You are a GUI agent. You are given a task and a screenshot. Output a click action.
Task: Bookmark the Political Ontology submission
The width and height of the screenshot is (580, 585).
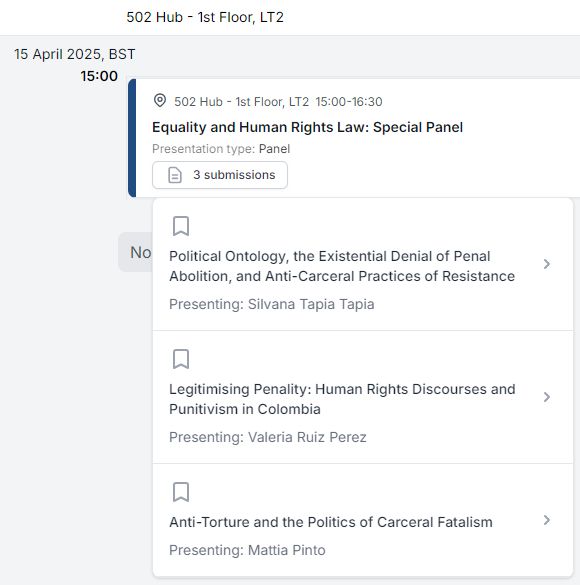[181, 226]
